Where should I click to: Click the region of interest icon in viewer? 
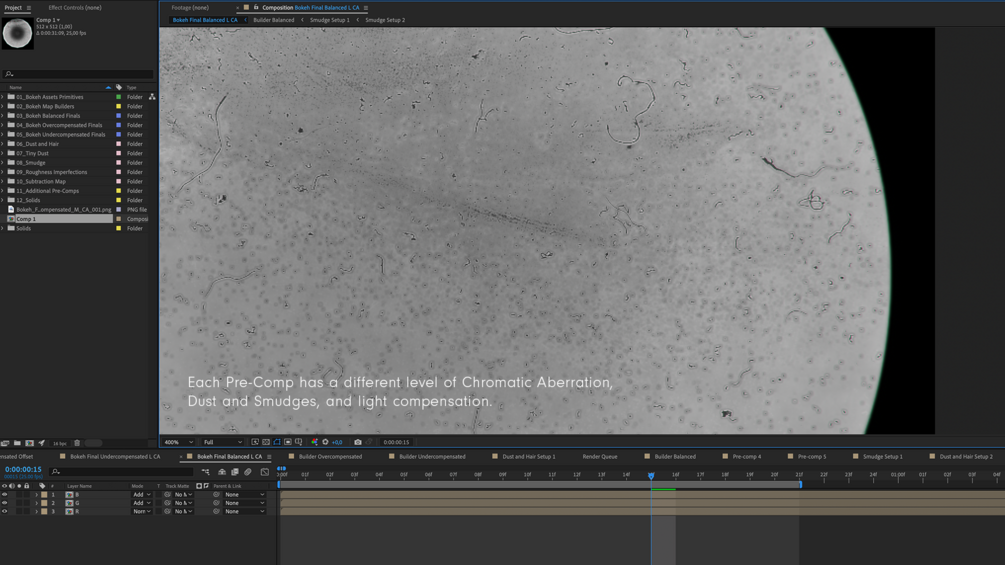288,442
